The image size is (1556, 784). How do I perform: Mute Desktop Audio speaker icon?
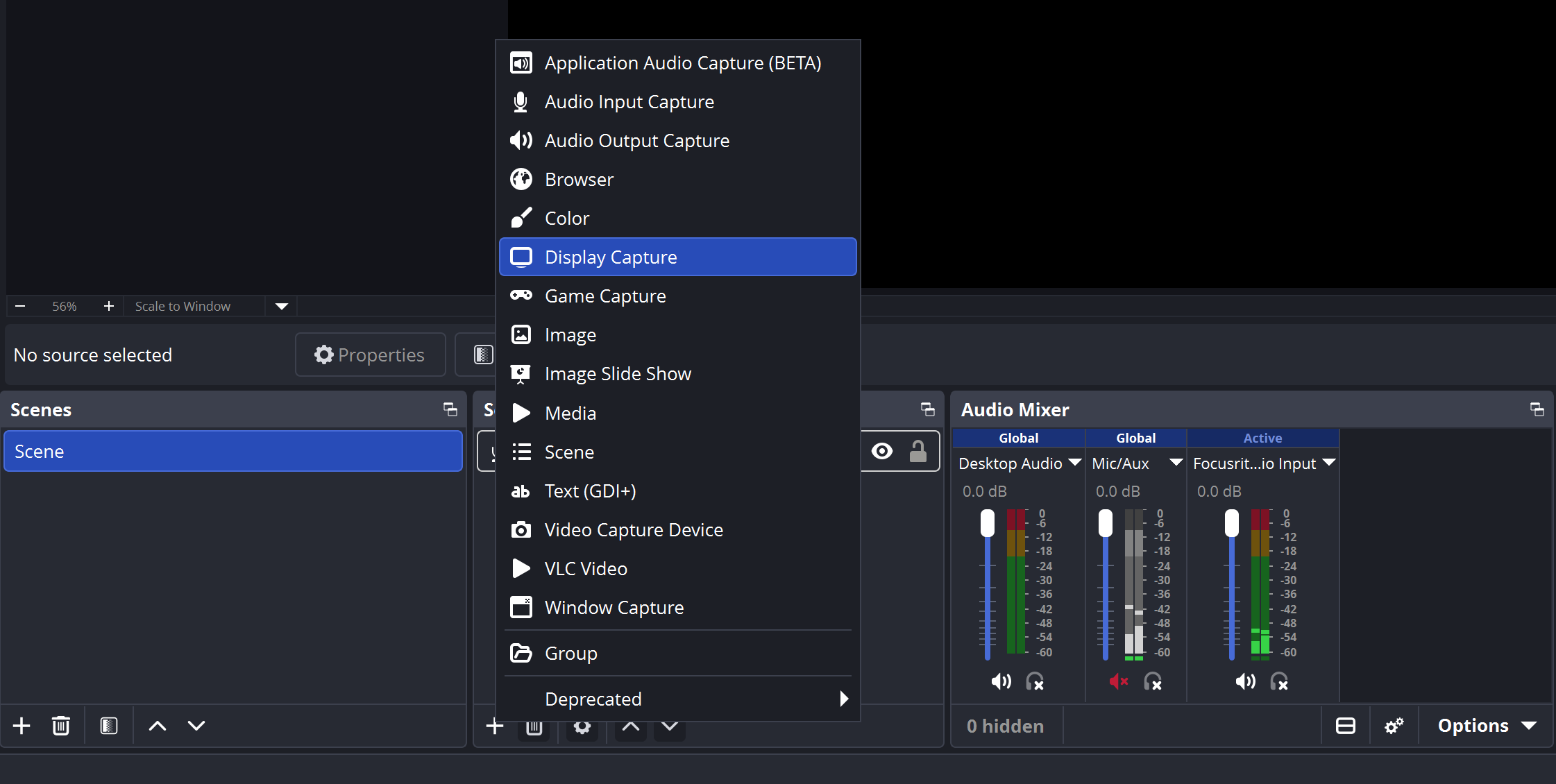[x=1001, y=682]
